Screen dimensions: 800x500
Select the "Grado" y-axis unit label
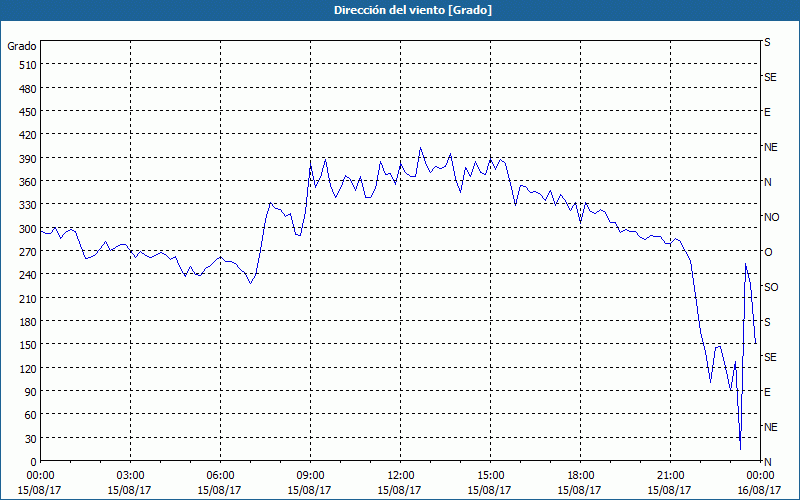(x=22, y=46)
